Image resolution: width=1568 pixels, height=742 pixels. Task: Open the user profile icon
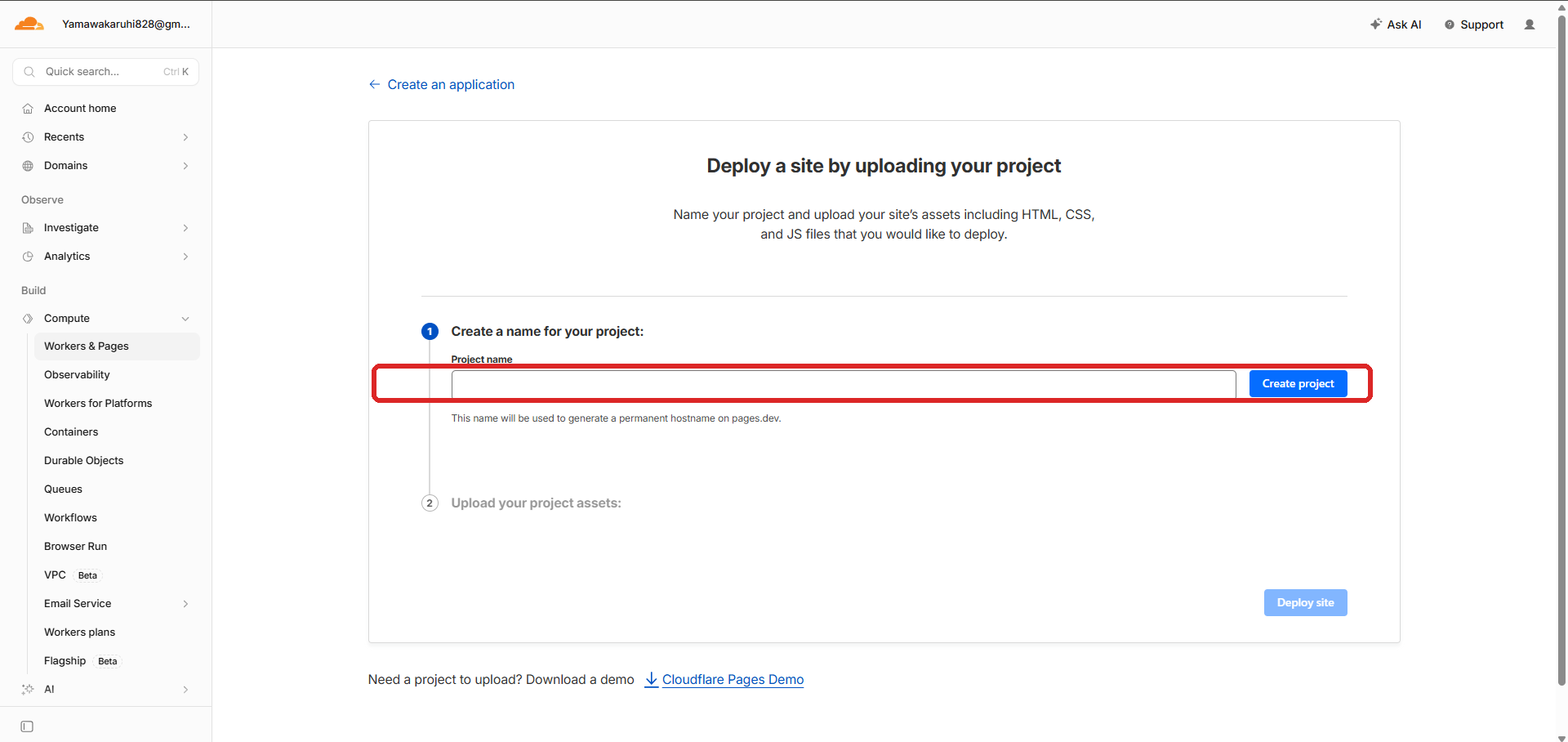pyautogui.click(x=1530, y=25)
